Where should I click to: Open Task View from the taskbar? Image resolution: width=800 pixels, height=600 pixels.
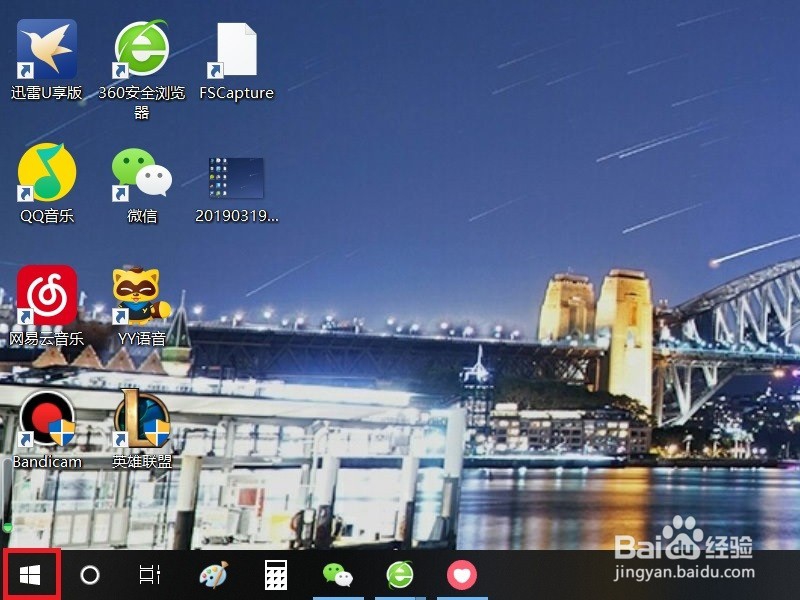coord(150,575)
